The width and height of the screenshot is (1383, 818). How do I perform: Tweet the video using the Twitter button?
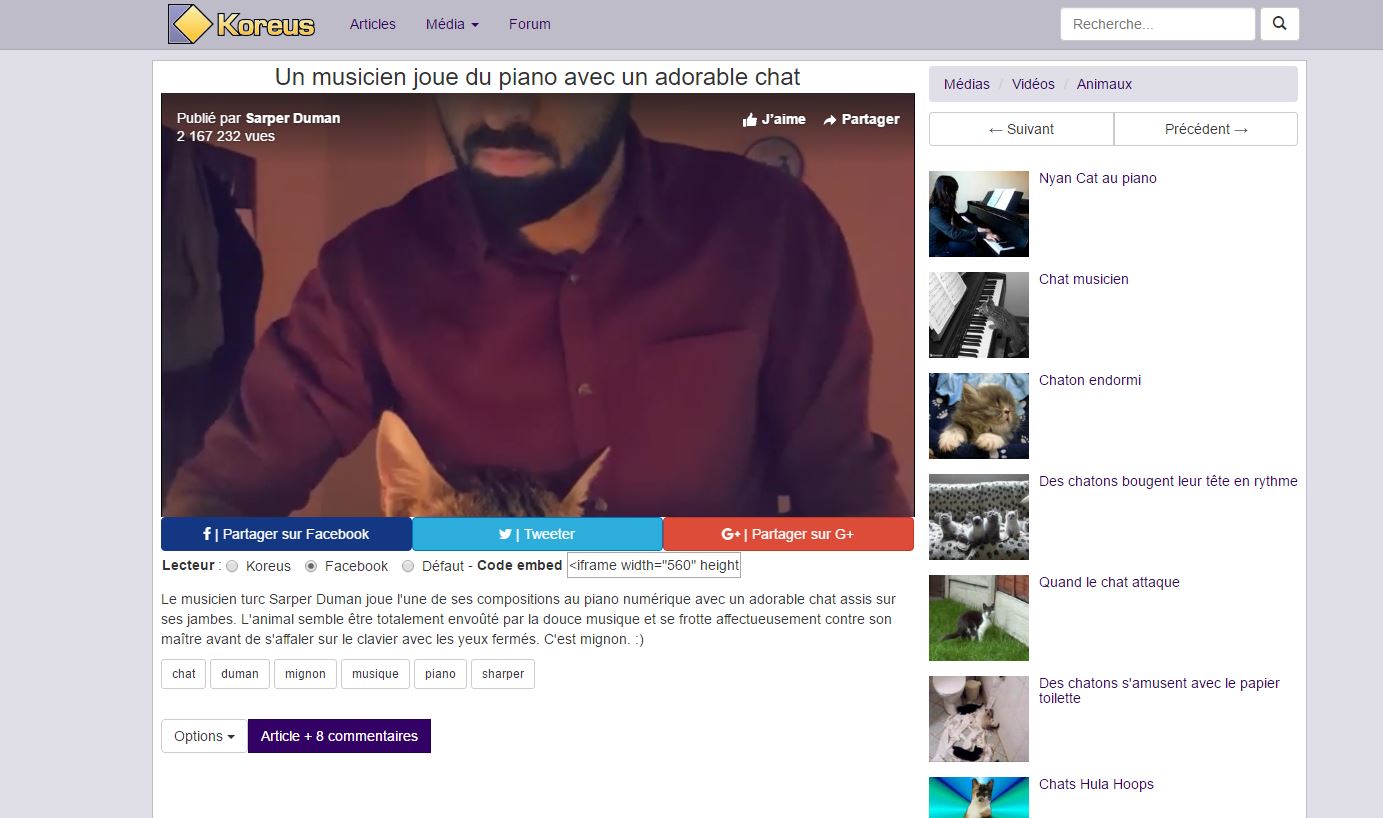537,534
